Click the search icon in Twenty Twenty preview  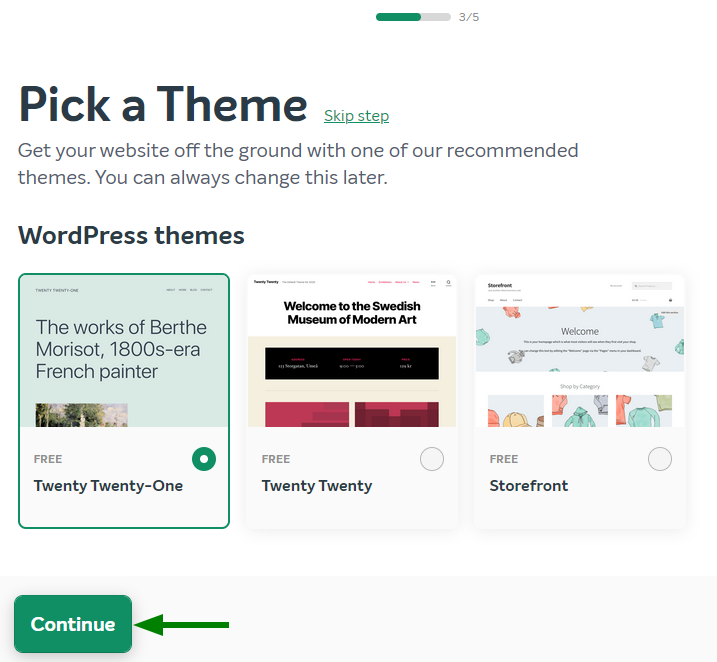(448, 283)
